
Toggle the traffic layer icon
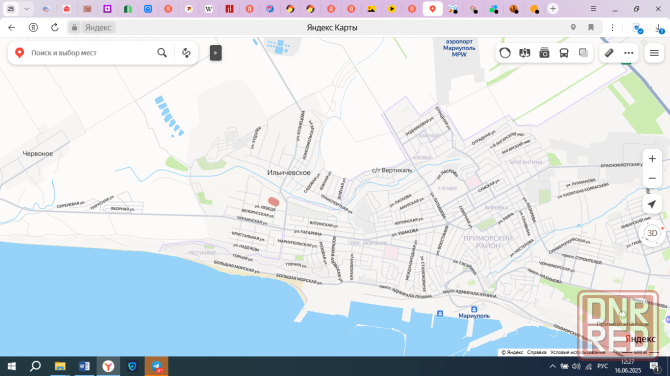click(505, 53)
